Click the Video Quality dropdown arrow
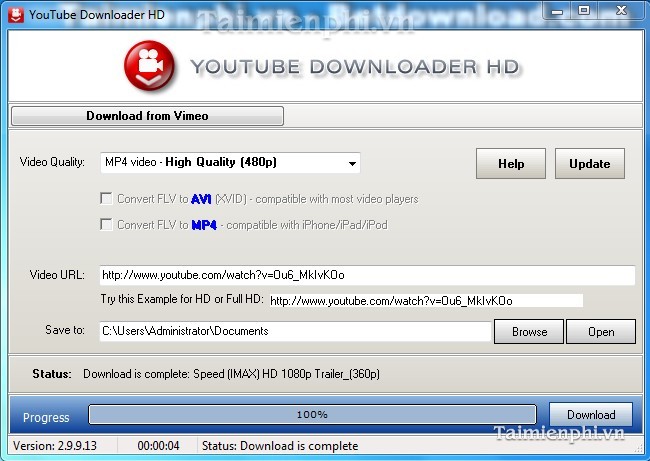The image size is (650, 461). pos(352,163)
